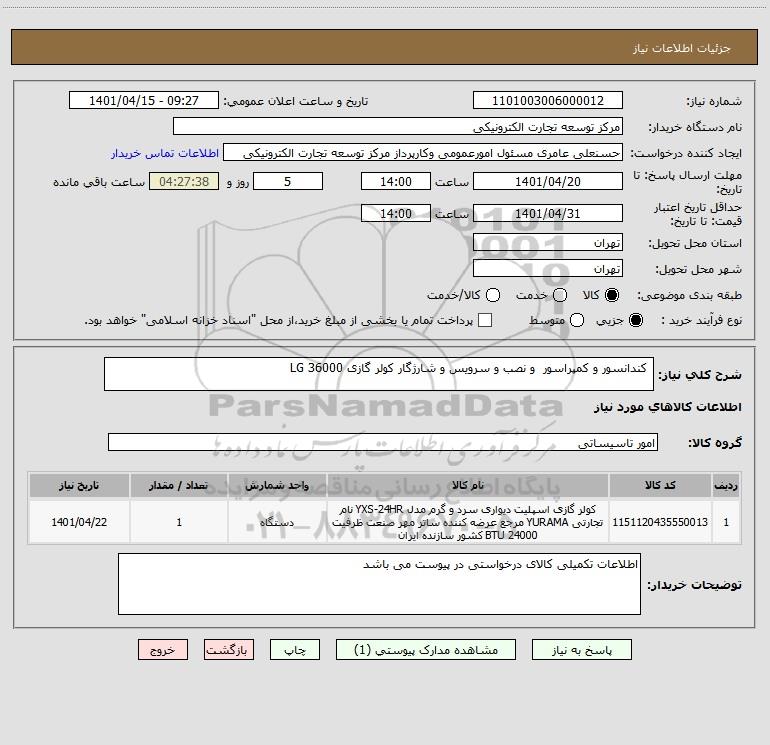This screenshot has height=745, width=770.
Task: Click the جزئیات اطلاعات نیاز header title
Action: click(681, 48)
